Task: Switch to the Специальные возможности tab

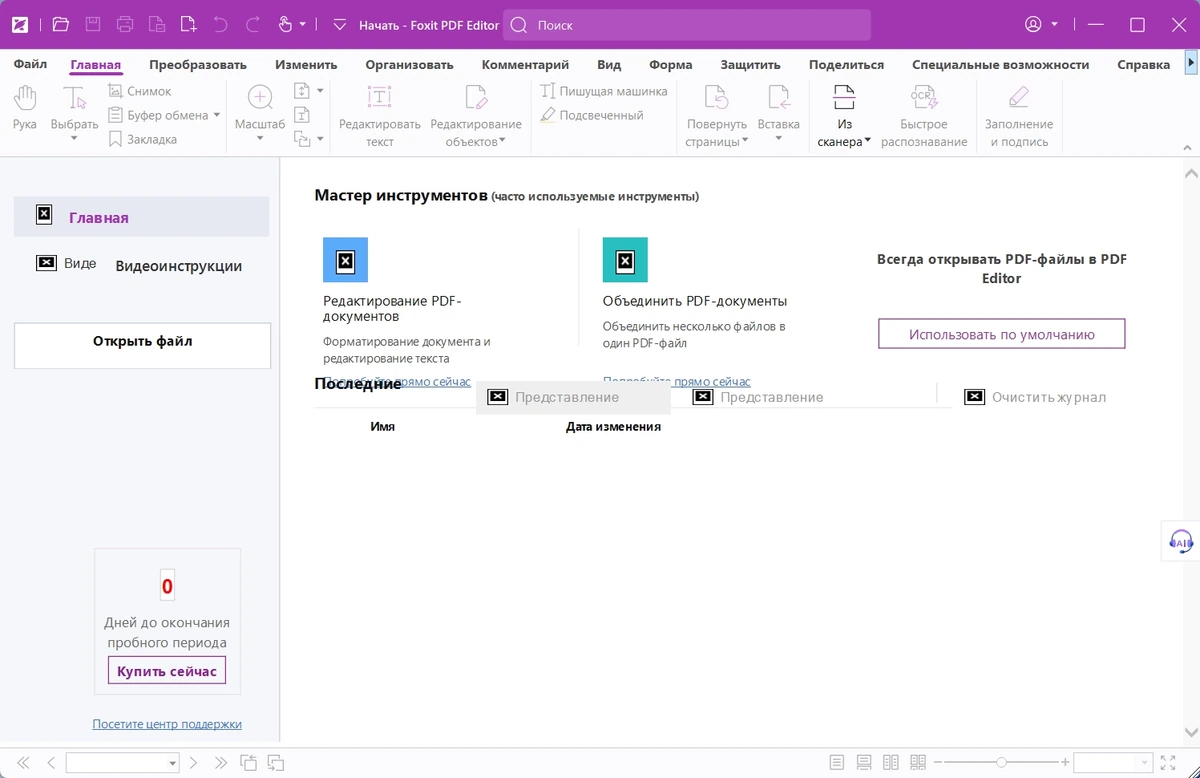Action: [x=1000, y=64]
